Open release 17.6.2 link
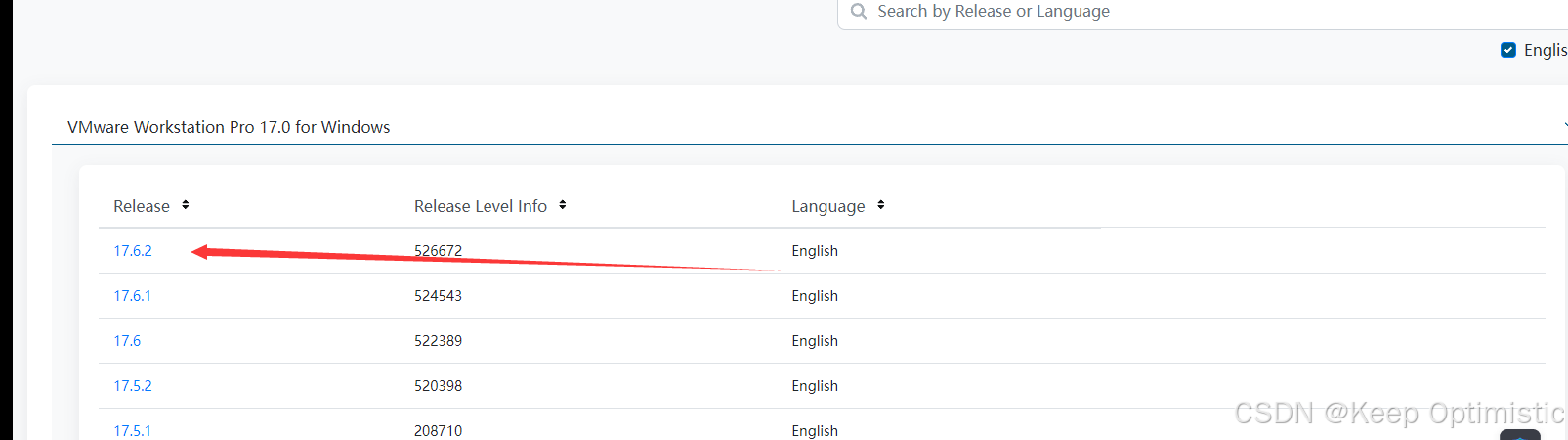1568x440 pixels. 133,251
